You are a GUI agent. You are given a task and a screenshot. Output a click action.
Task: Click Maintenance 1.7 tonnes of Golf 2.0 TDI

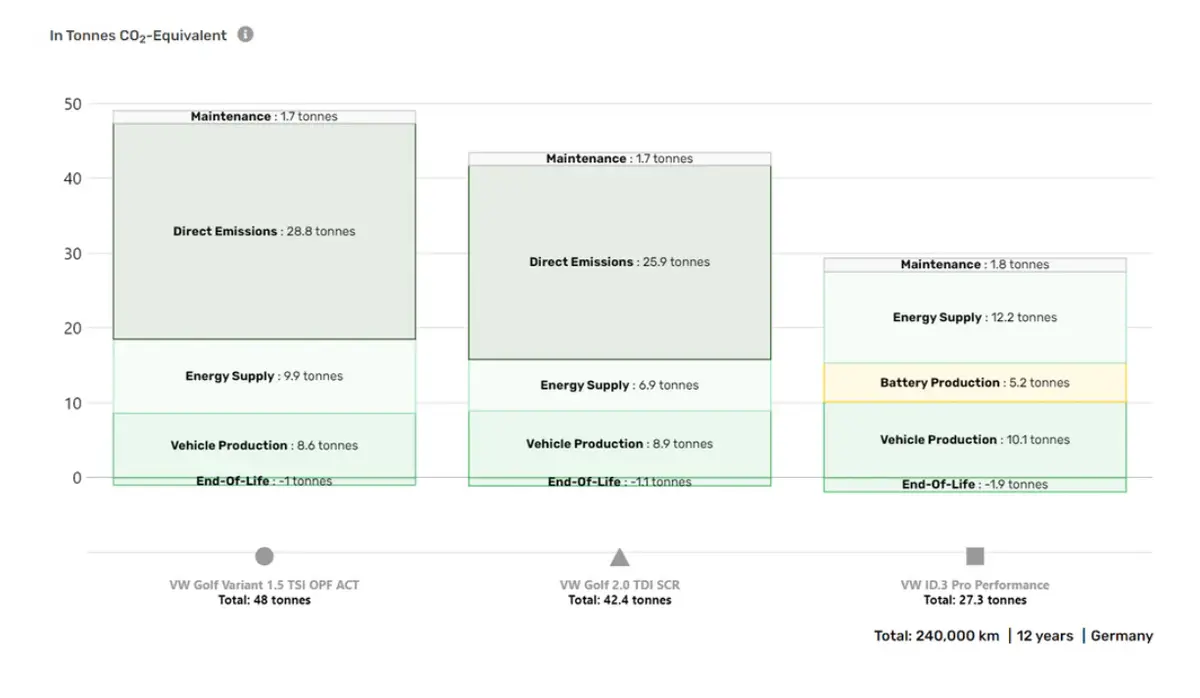[620, 159]
